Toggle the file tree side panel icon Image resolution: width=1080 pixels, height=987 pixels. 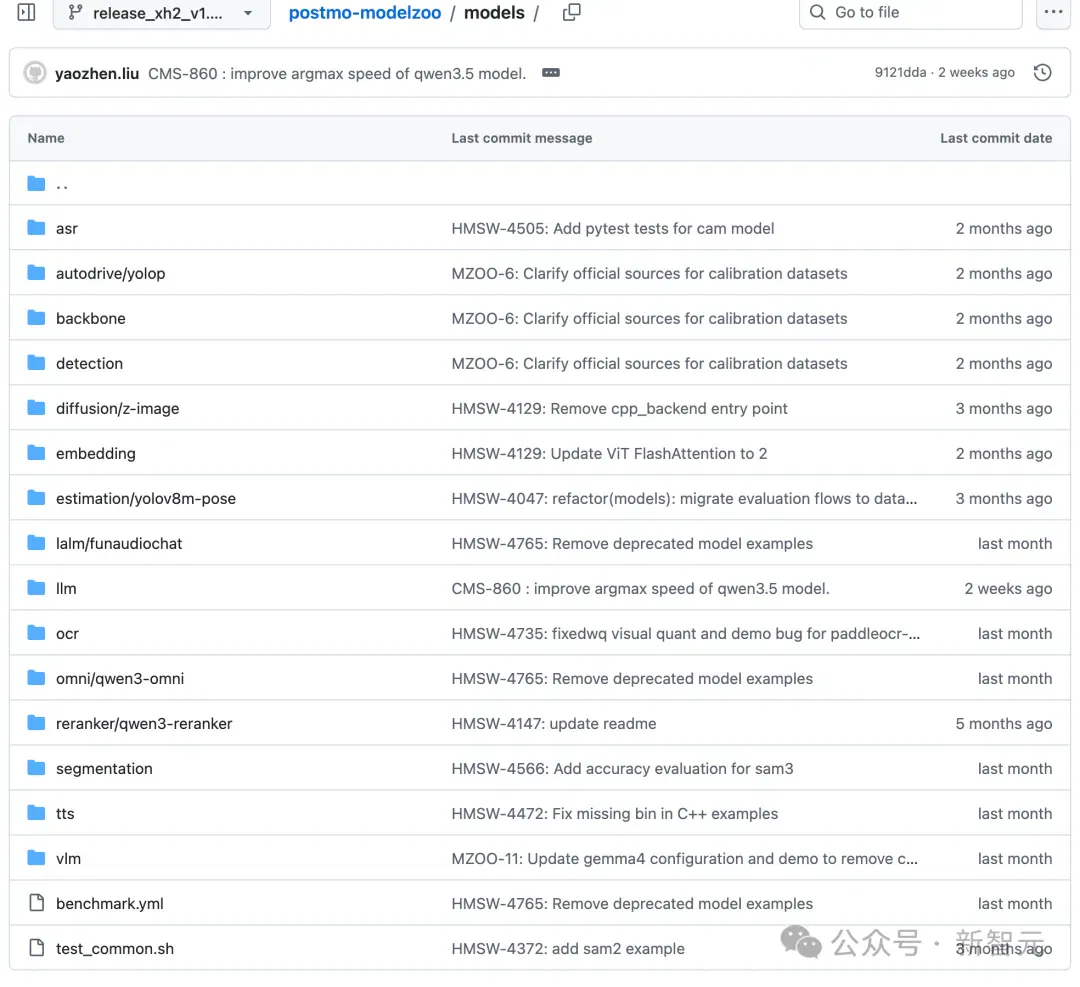[x=26, y=12]
